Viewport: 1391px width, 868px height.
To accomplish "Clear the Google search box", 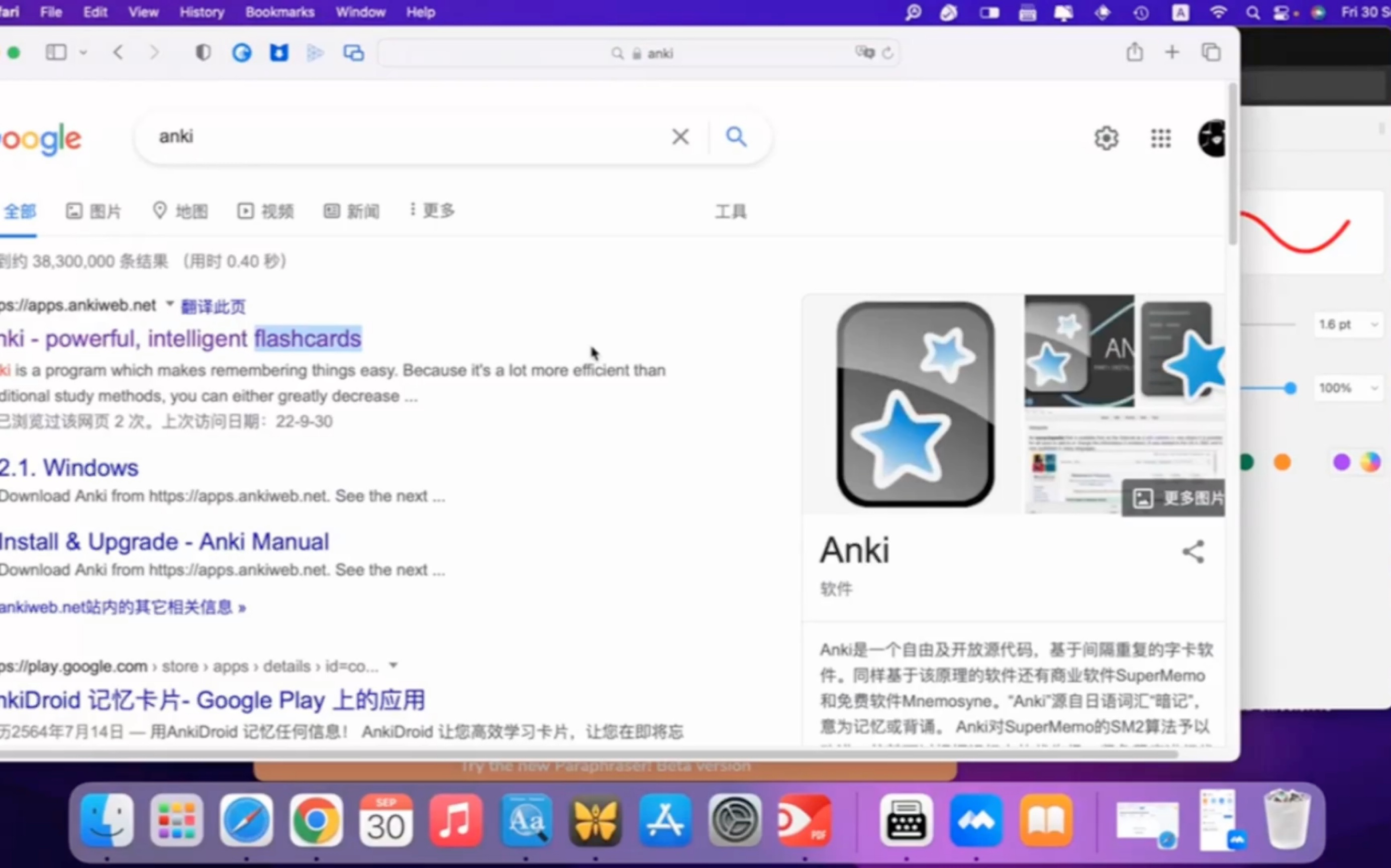I will (680, 137).
